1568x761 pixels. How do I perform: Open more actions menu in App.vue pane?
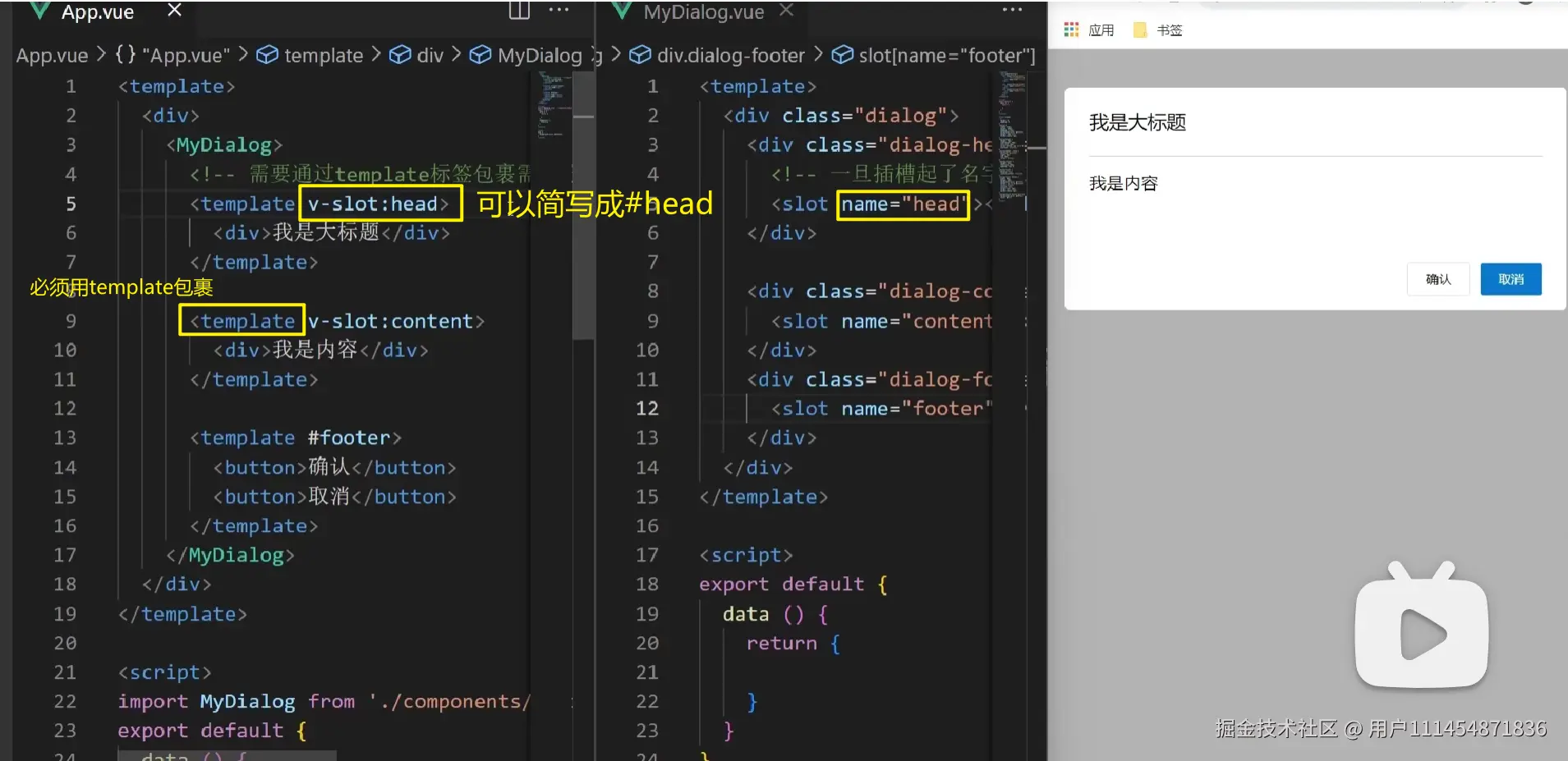[559, 10]
